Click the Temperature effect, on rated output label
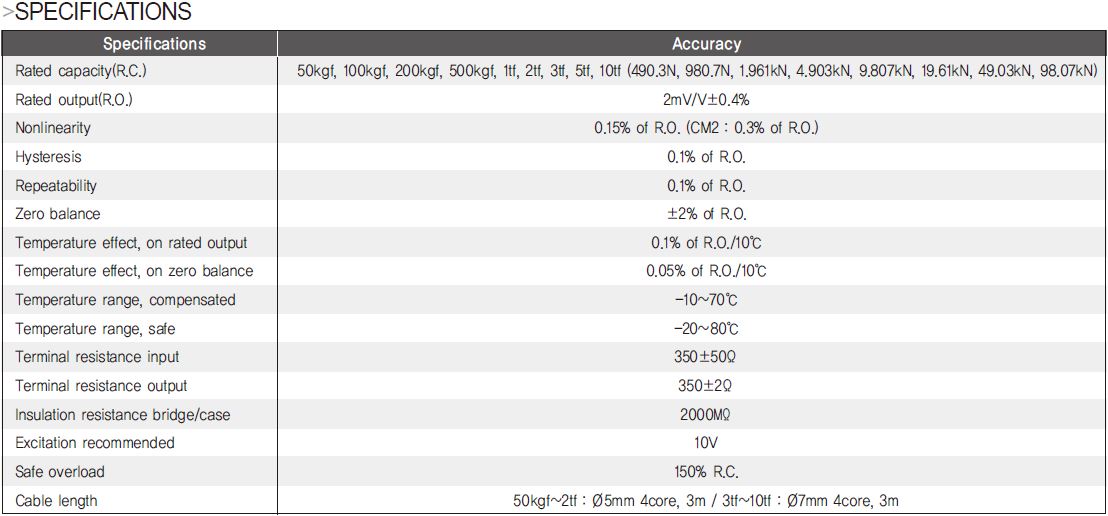The width and height of the screenshot is (1108, 516). click(x=131, y=243)
